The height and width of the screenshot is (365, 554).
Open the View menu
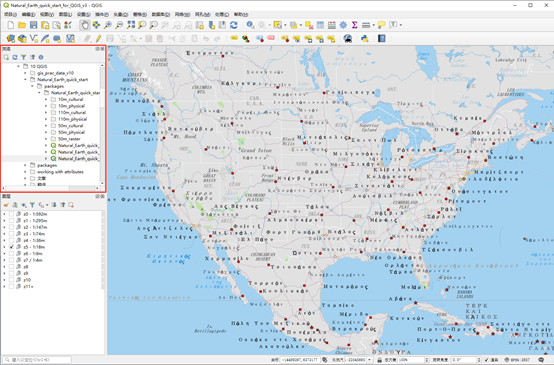coord(47,14)
